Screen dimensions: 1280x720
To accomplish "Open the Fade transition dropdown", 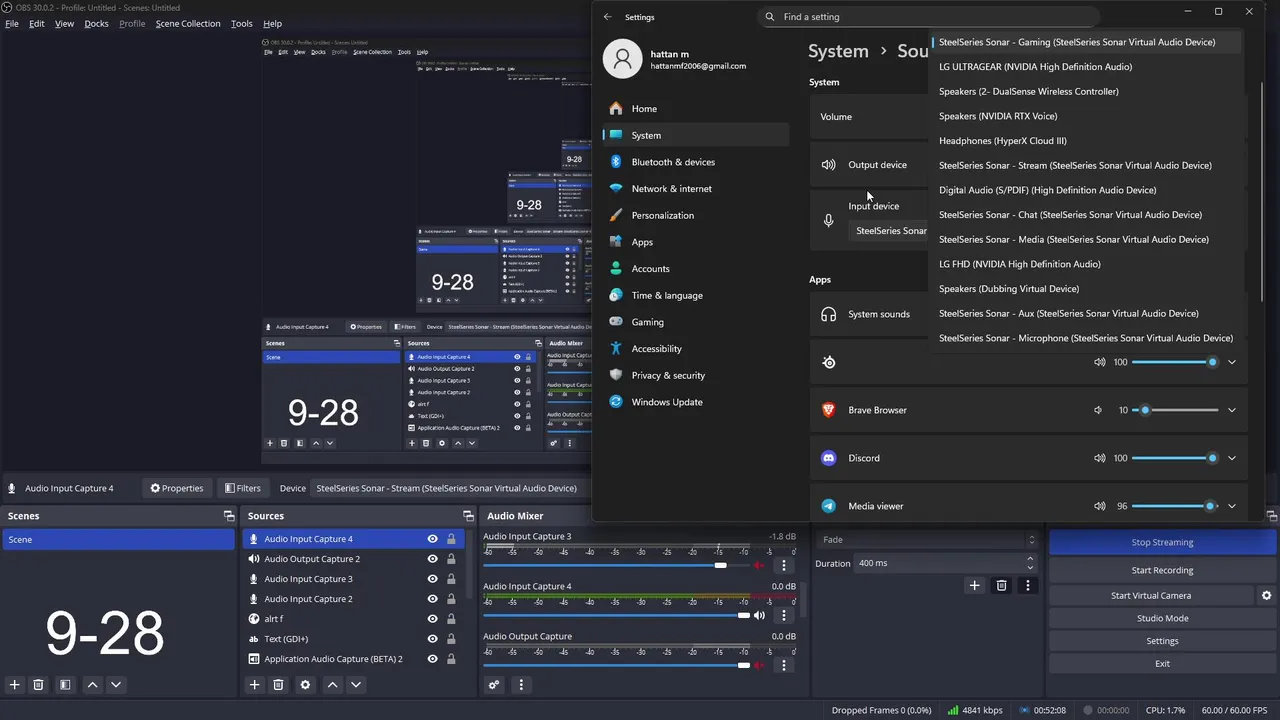I will coord(927,540).
